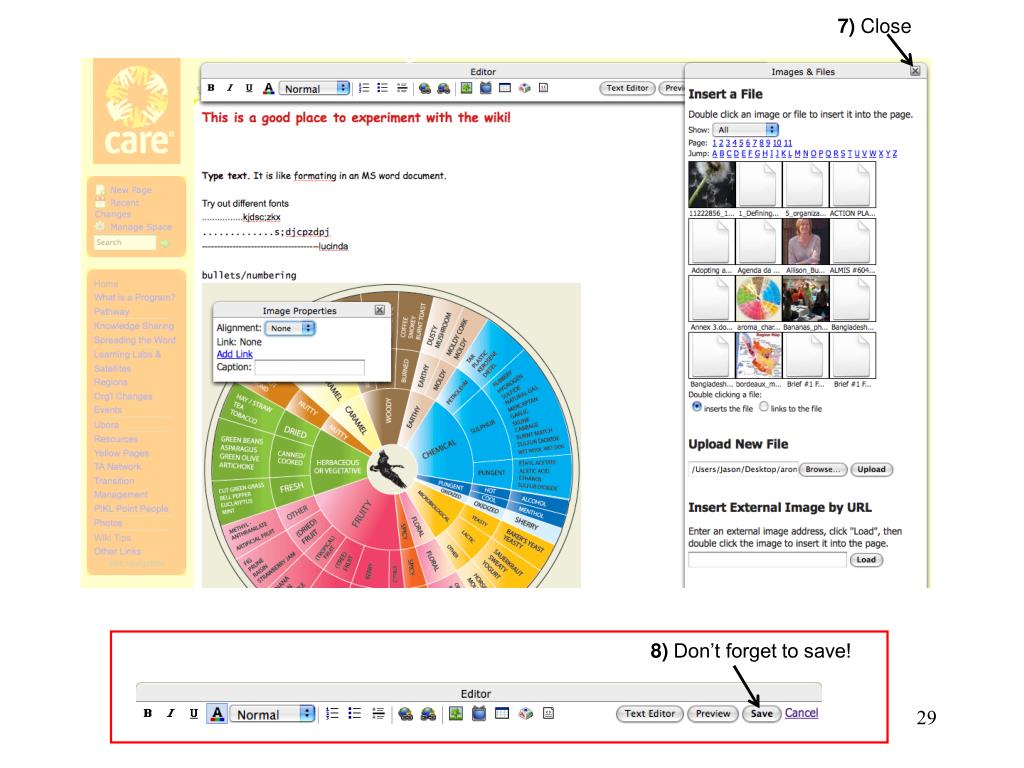Insert a table from the Editor toolbar above the wiki text
The width and height of the screenshot is (1024, 768).
[x=505, y=88]
